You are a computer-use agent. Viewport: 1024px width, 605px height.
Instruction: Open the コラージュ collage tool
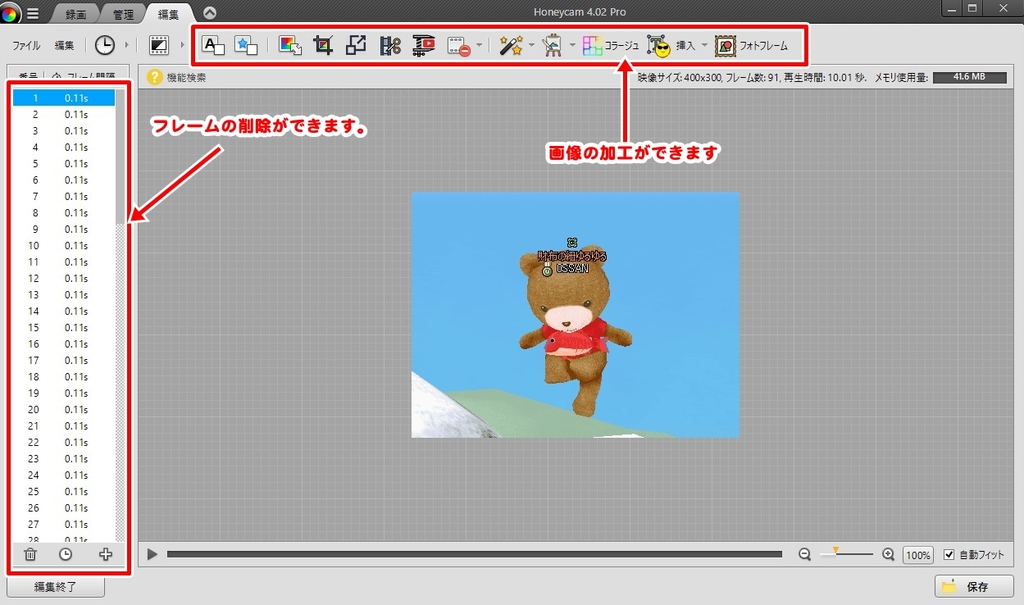click(x=610, y=45)
